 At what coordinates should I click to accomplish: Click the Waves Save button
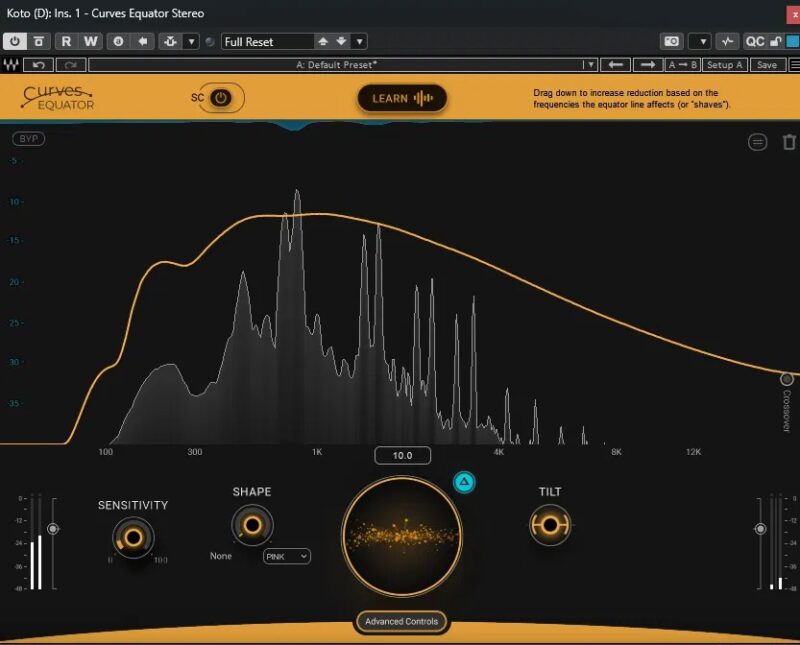point(767,65)
